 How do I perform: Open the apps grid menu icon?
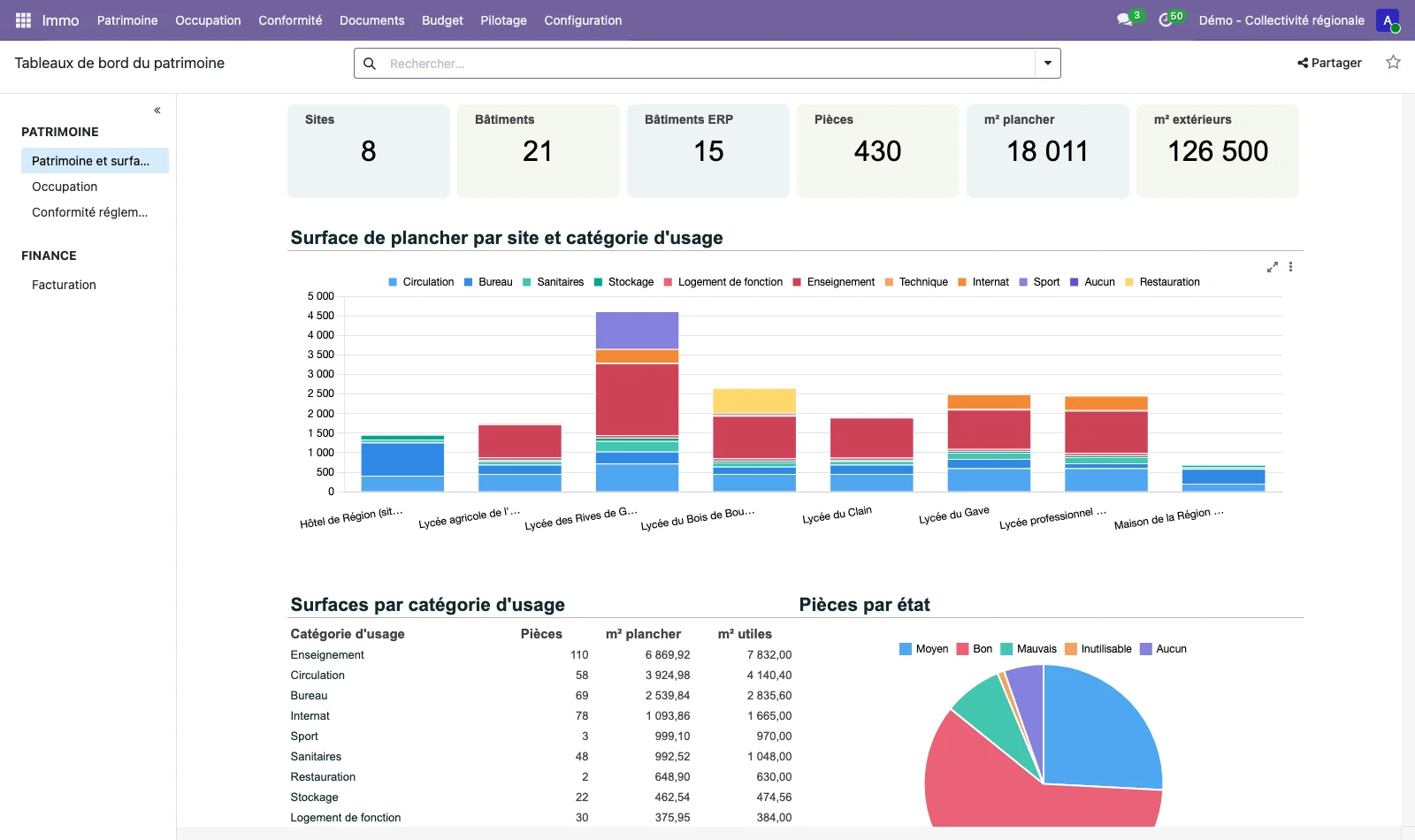(23, 20)
